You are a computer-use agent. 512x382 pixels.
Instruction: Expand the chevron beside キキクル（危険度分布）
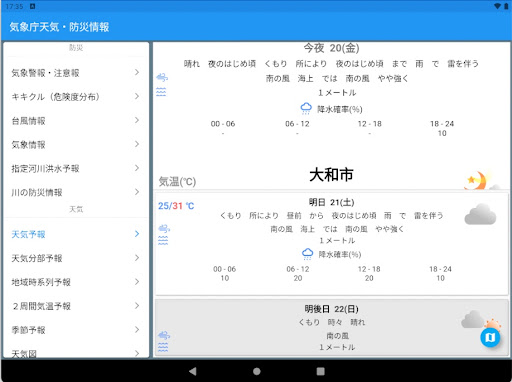[x=137, y=96]
